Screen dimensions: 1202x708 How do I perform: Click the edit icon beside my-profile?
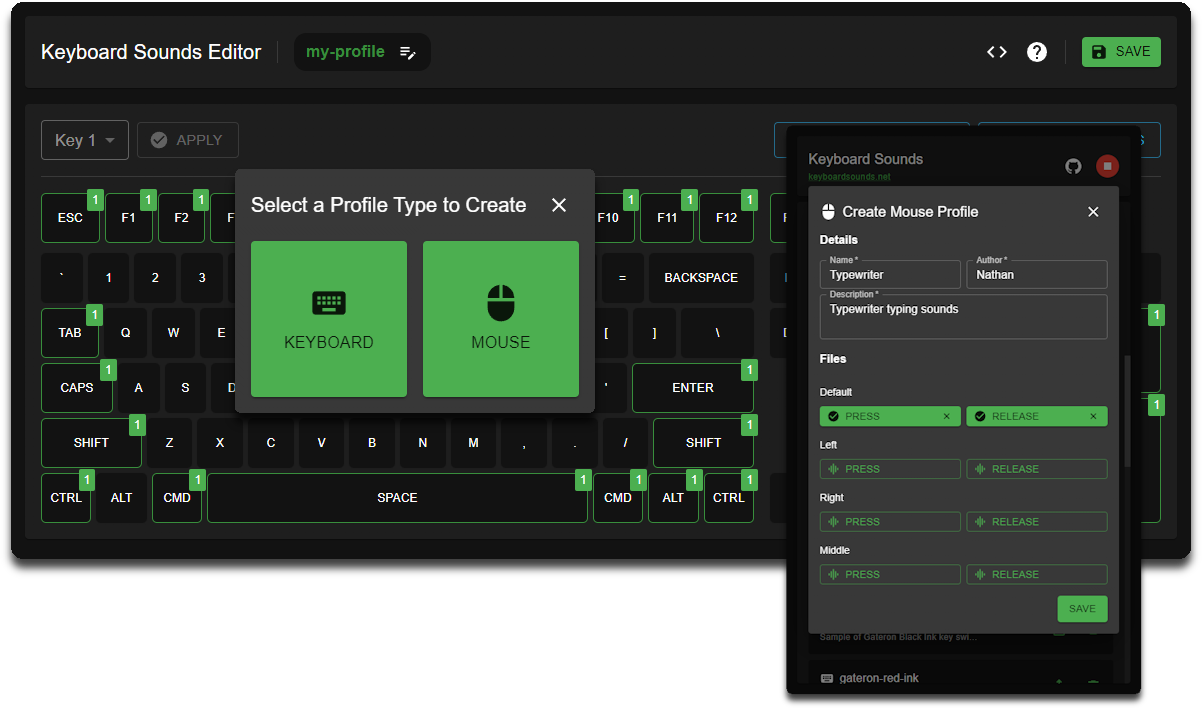click(407, 52)
